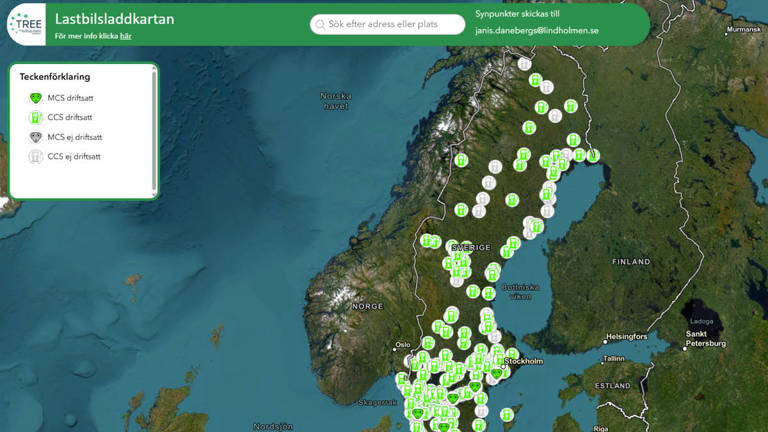This screenshot has height=432, width=768.
Task: Click the address search input field
Action: [x=395, y=24]
